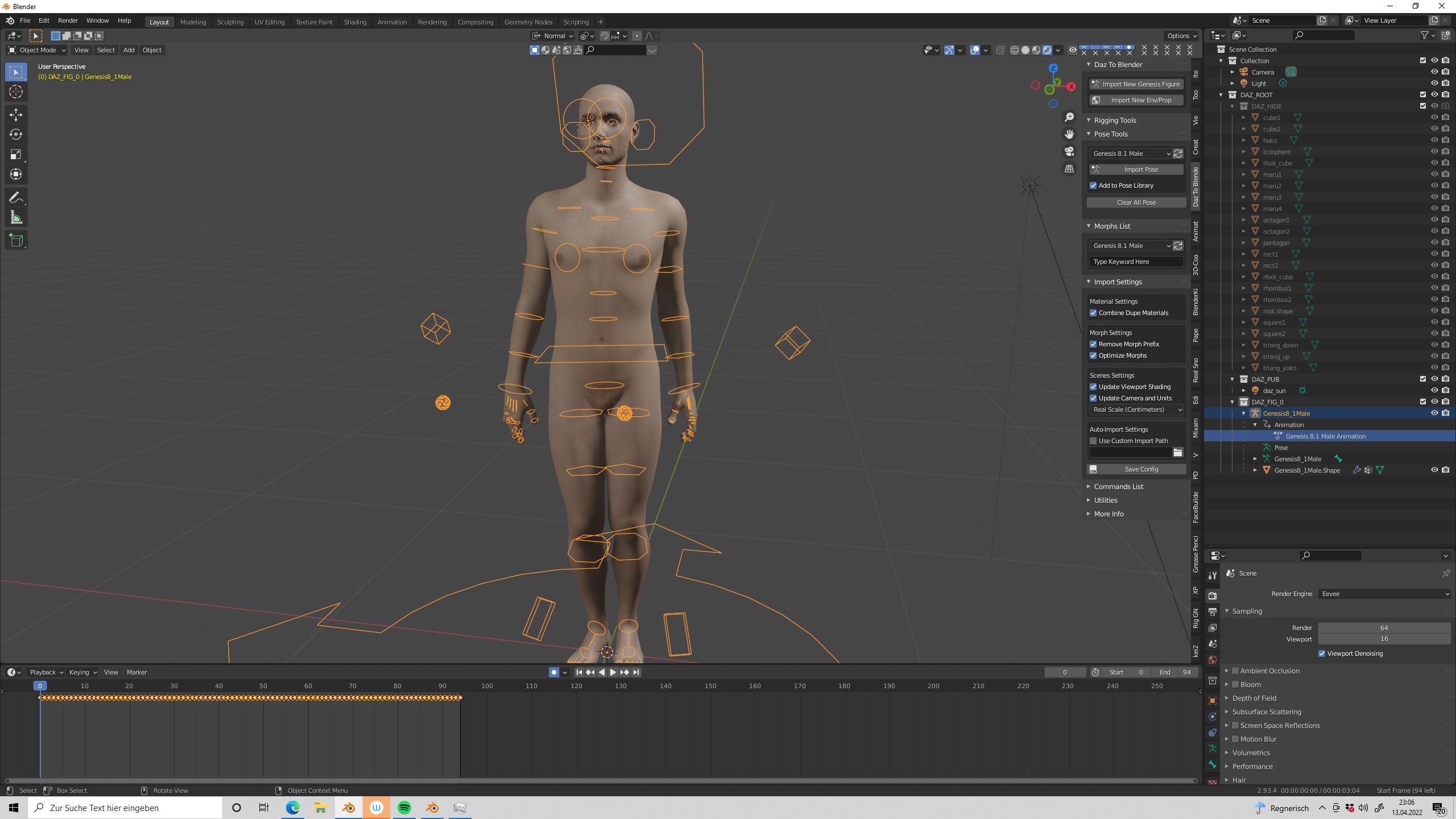This screenshot has width=1456, height=819.
Task: Toggle Update Camera and Units checkbox
Action: (x=1093, y=398)
